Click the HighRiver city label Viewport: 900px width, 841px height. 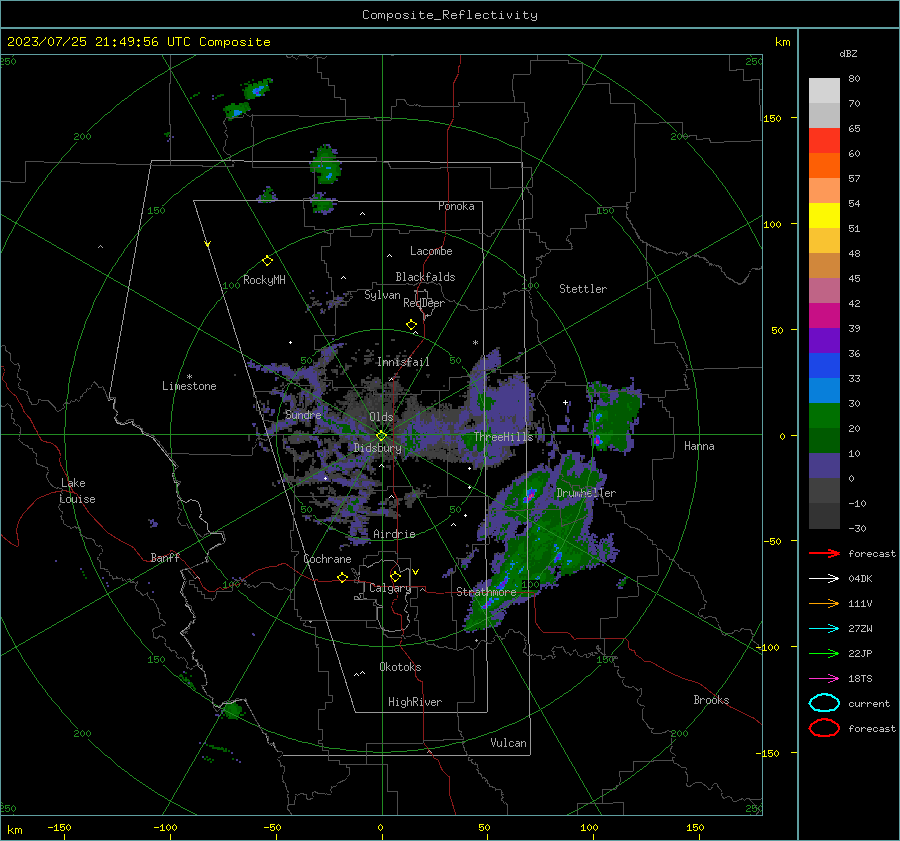tap(415, 702)
